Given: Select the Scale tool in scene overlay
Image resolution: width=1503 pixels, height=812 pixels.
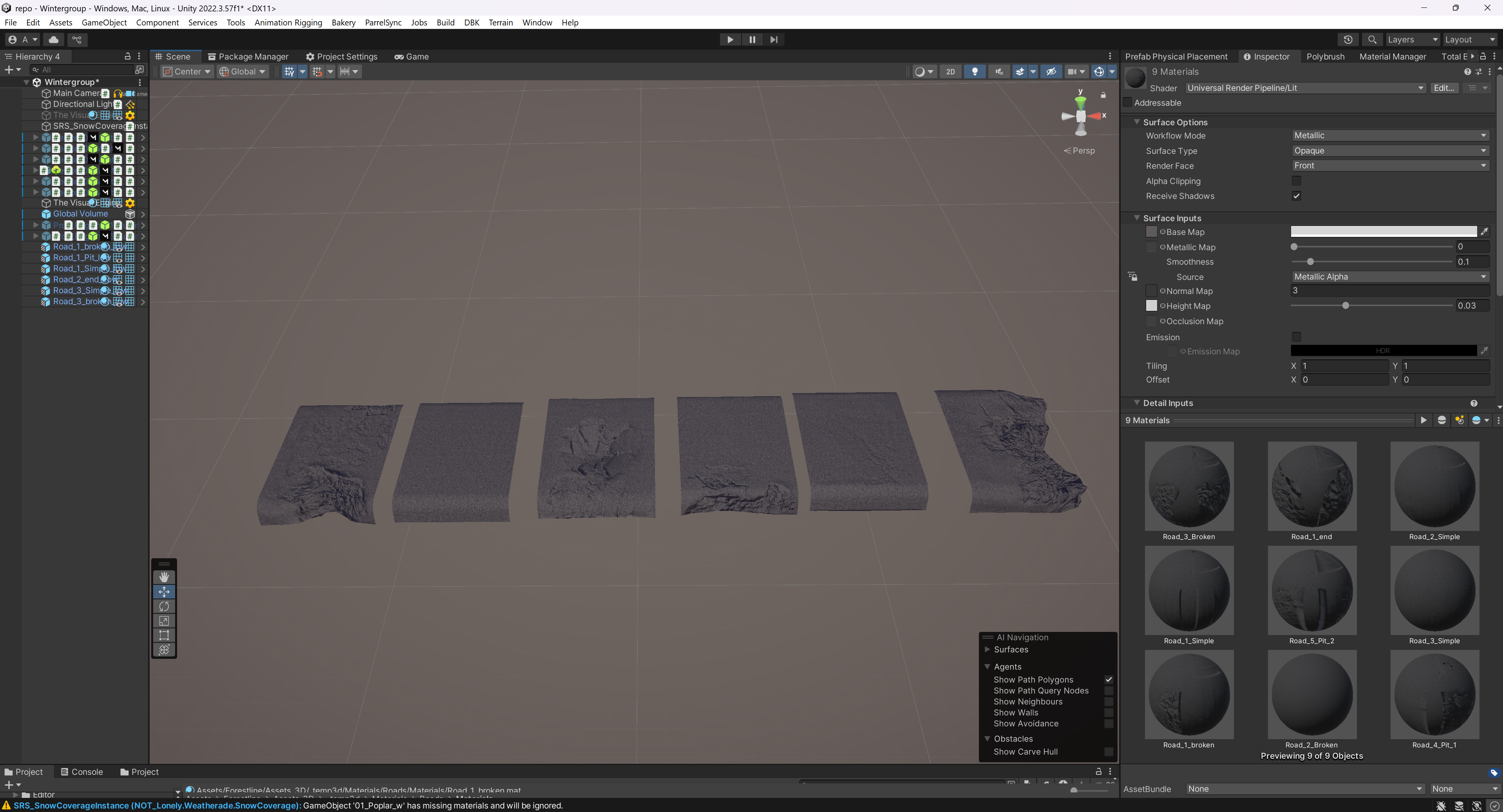Looking at the screenshot, I should tap(164, 621).
